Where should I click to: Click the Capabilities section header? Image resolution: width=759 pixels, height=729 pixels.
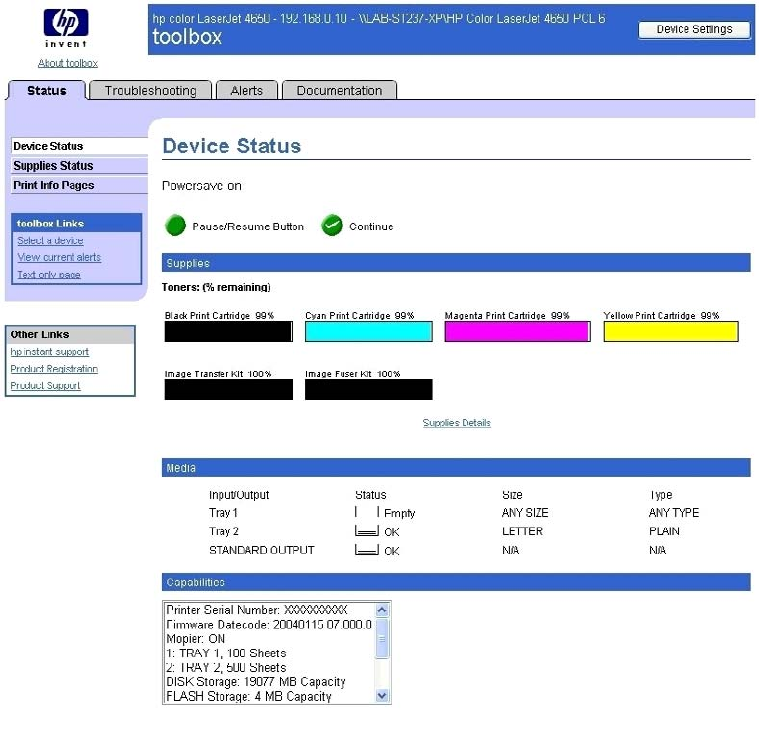(456, 582)
